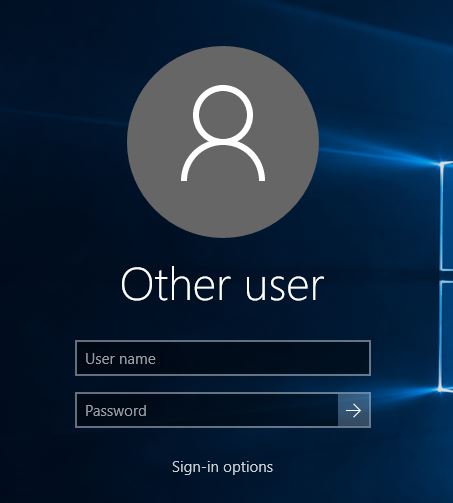This screenshot has width=453, height=503.
Task: Click the white person silhouette icon
Action: (223, 133)
